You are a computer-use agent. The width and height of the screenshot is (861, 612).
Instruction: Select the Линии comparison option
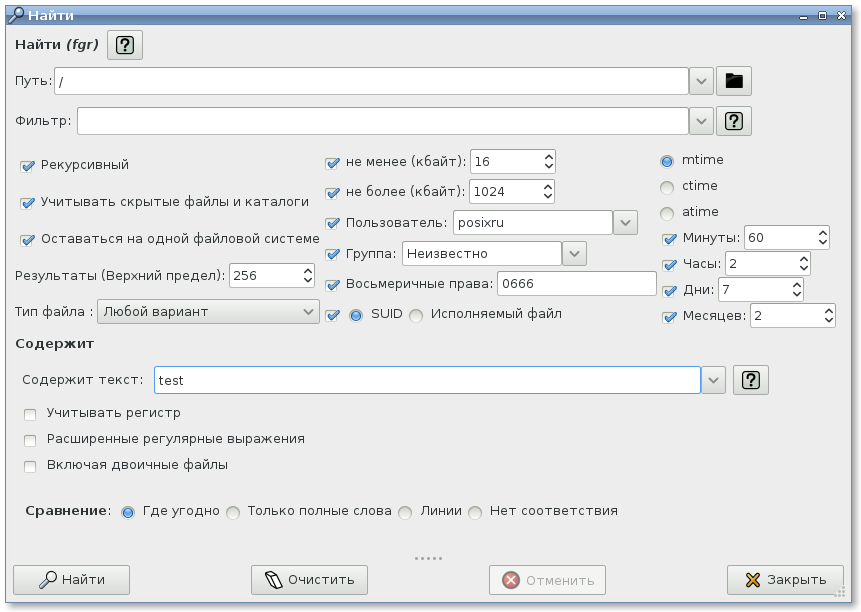point(405,513)
